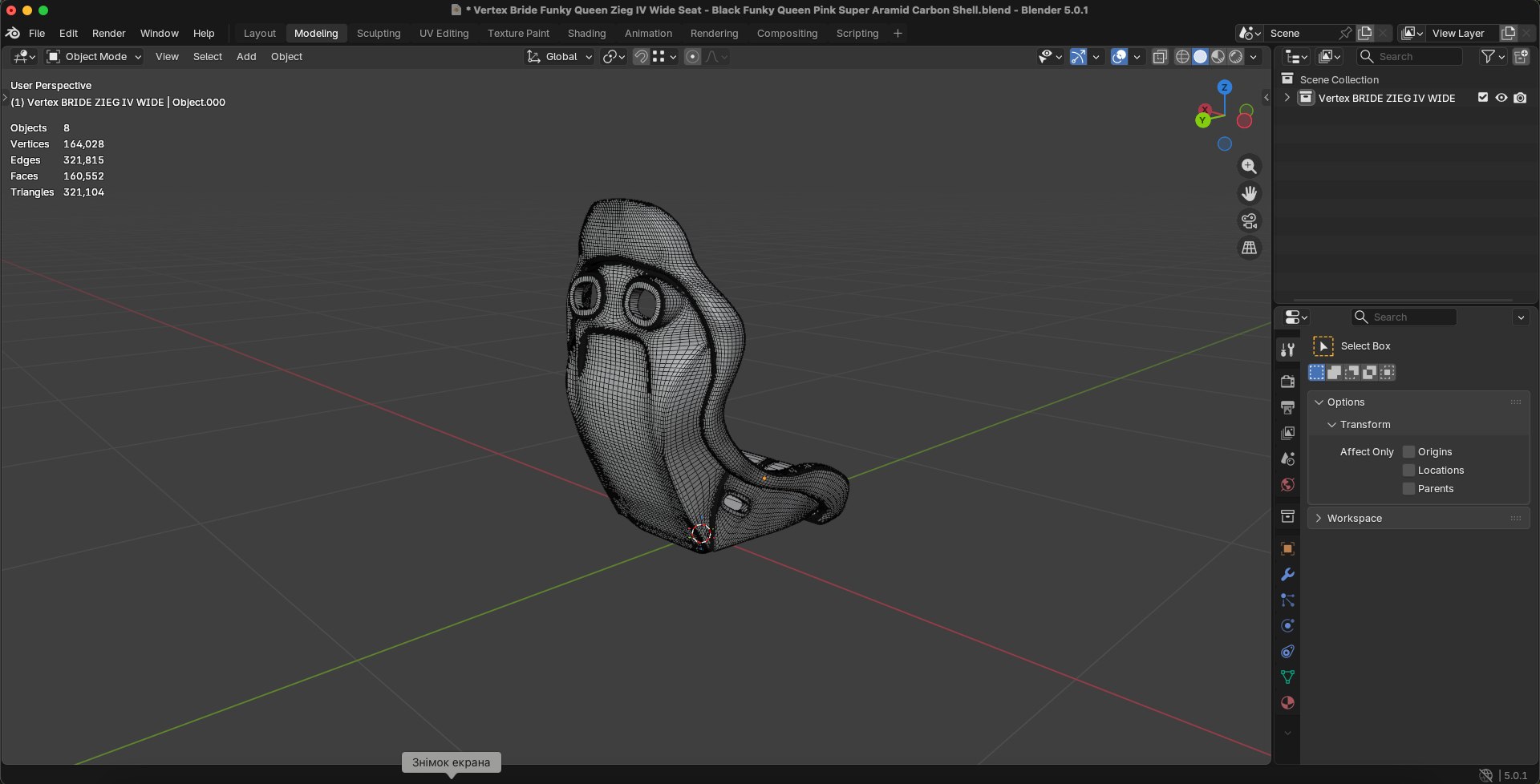Switch to wireframe viewport shading
Screen dimensions: 1540x784
[1182, 56]
